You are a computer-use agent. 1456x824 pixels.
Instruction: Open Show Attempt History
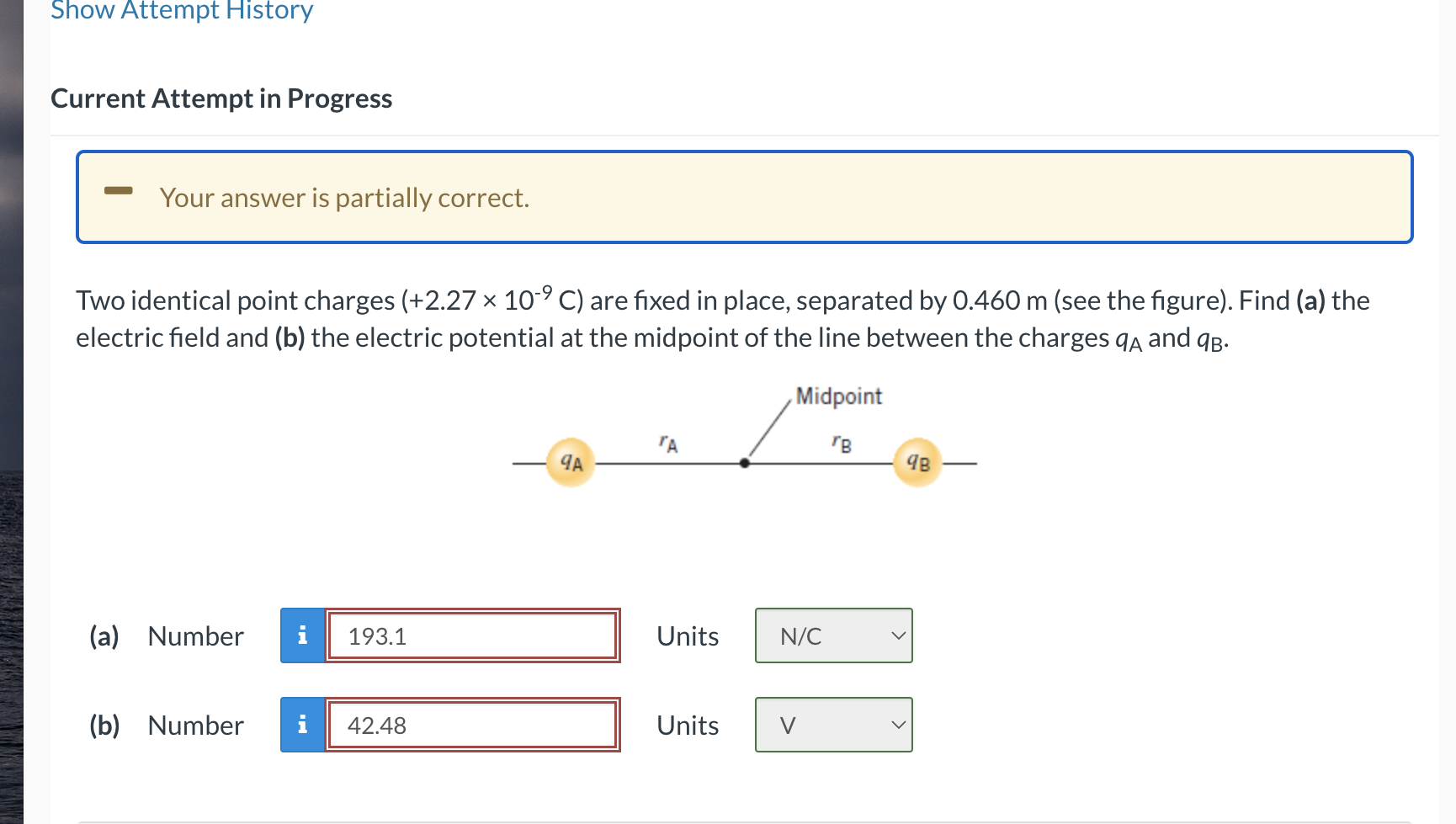(181, 10)
